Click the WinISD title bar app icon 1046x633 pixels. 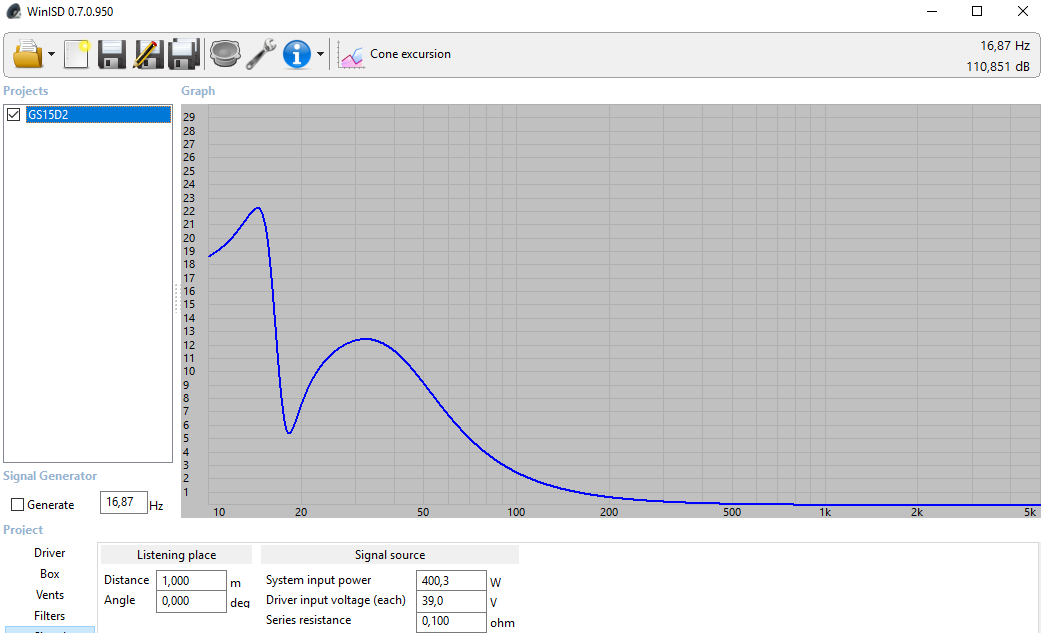tap(13, 11)
